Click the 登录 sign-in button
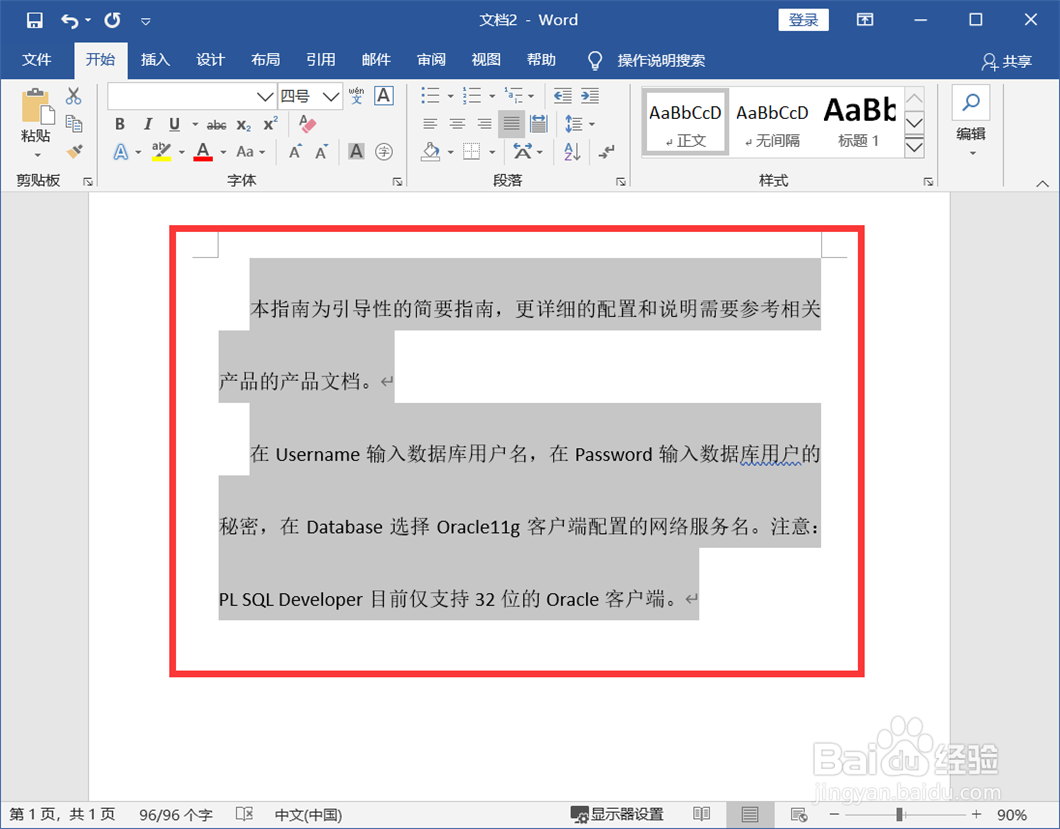The width and height of the screenshot is (1060, 829). tap(803, 20)
